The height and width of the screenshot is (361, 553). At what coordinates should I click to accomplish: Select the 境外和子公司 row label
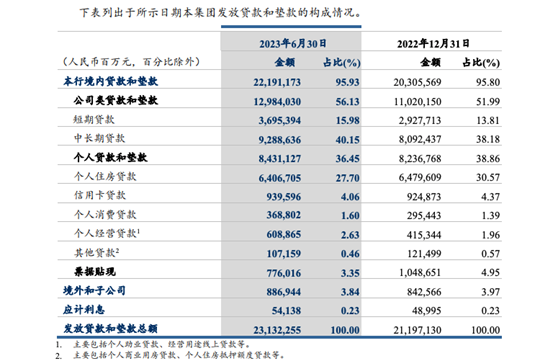coord(94,290)
